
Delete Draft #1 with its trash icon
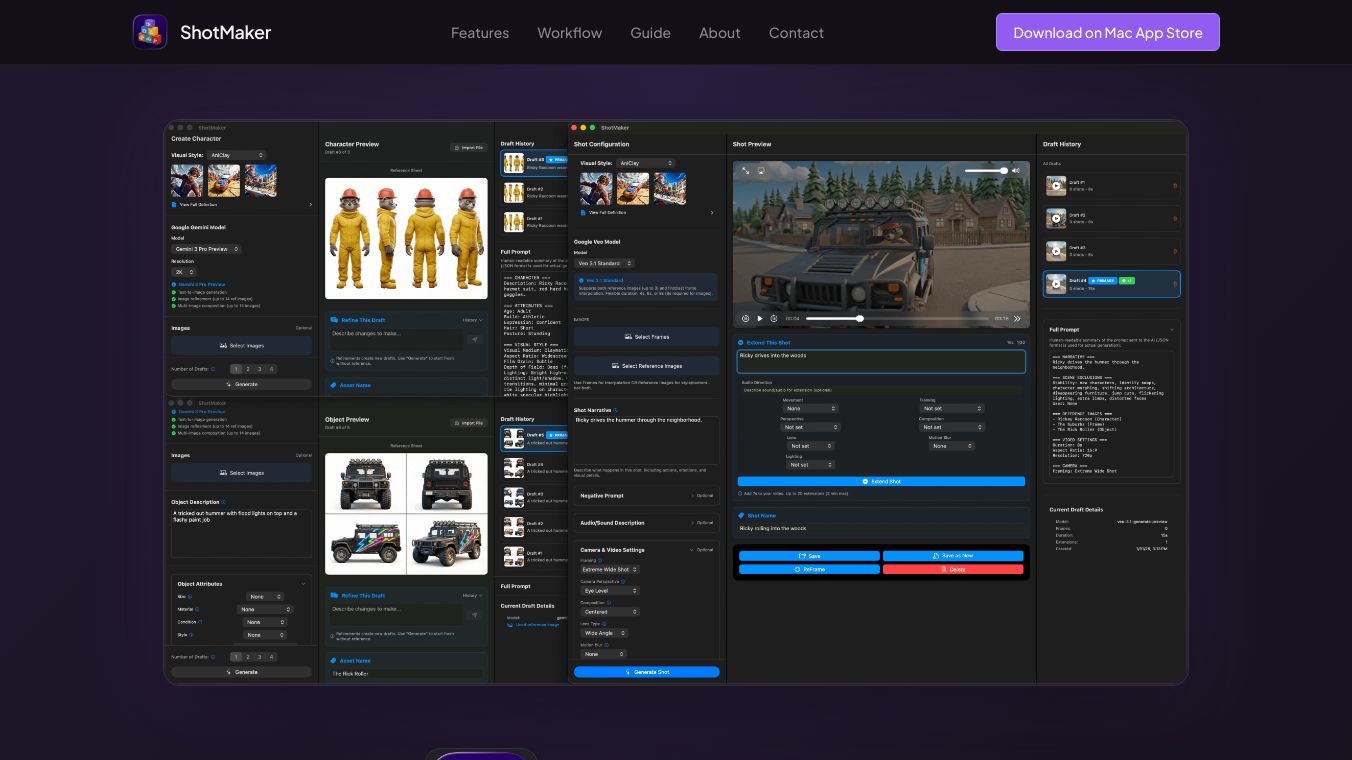(x=1174, y=186)
